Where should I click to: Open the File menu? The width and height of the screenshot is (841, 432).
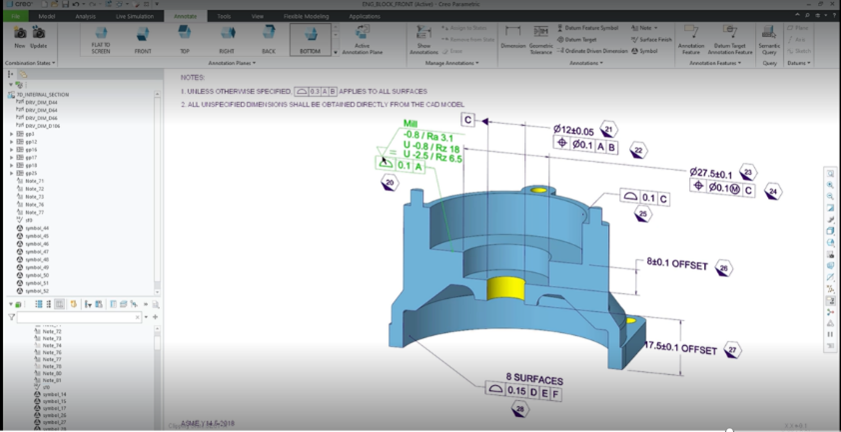pos(16,16)
